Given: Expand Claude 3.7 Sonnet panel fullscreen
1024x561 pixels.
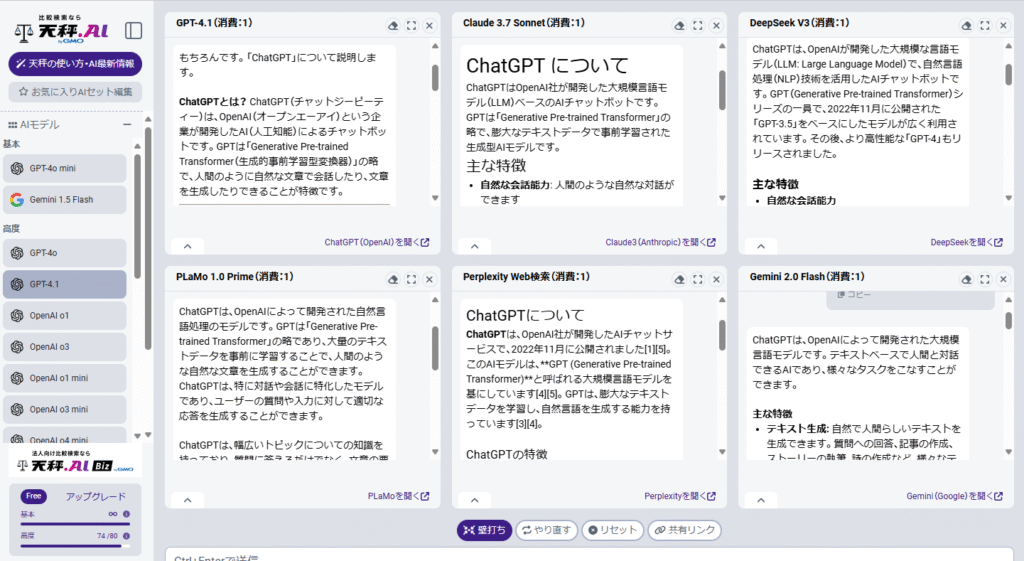Looking at the screenshot, I should tap(698, 25).
